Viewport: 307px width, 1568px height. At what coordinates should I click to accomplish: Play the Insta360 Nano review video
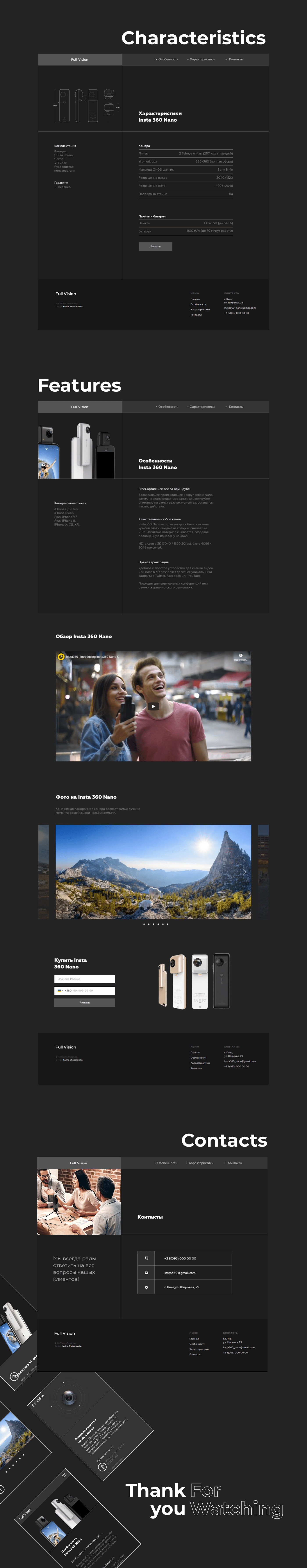click(x=153, y=706)
